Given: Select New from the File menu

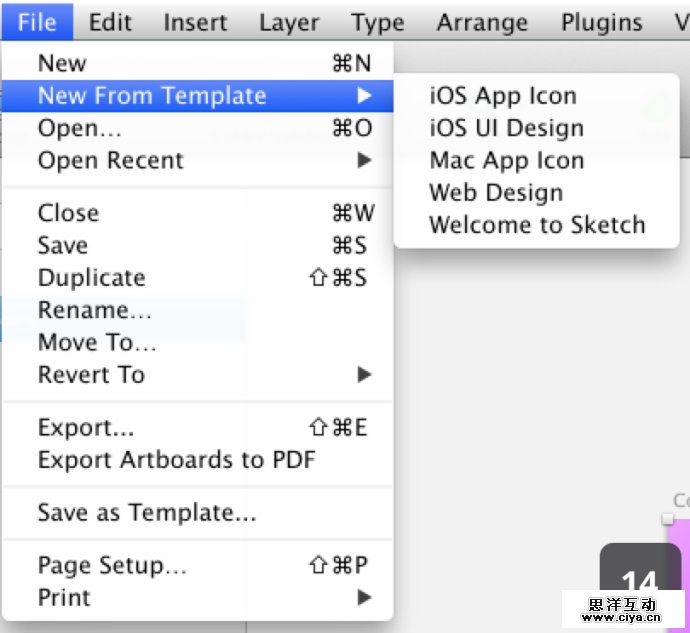Looking at the screenshot, I should click(62, 64).
